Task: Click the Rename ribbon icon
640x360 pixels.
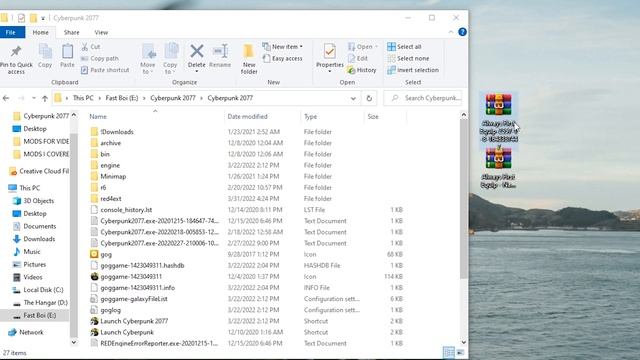Action: pos(220,51)
